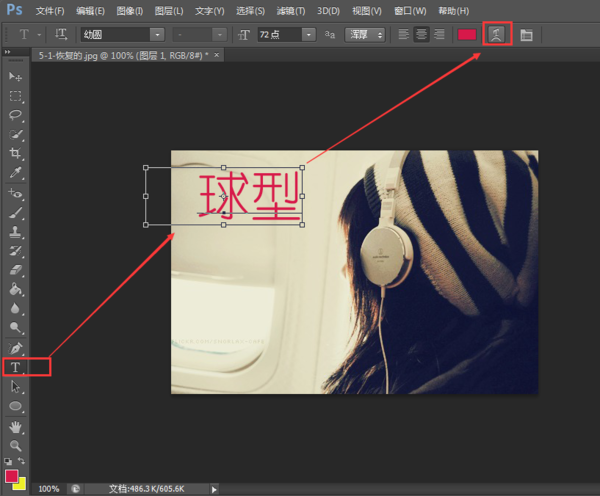The width and height of the screenshot is (600, 496).
Task: Select the Rectangular Marquee tool
Action: [x=15, y=96]
